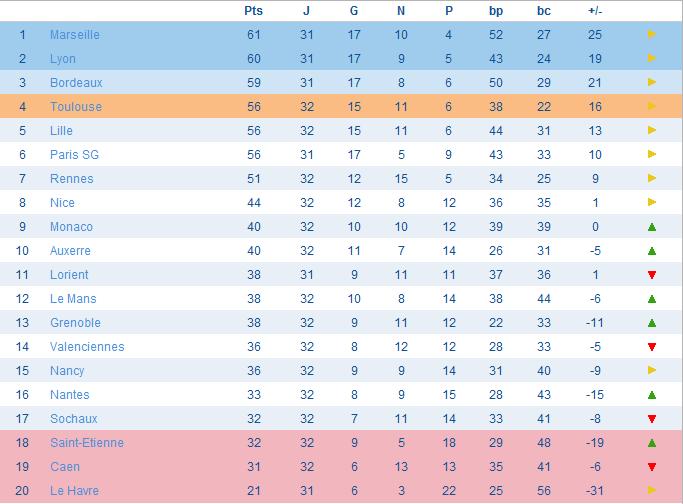Click the yellow trend arrow for Marseille

[x=652, y=35]
